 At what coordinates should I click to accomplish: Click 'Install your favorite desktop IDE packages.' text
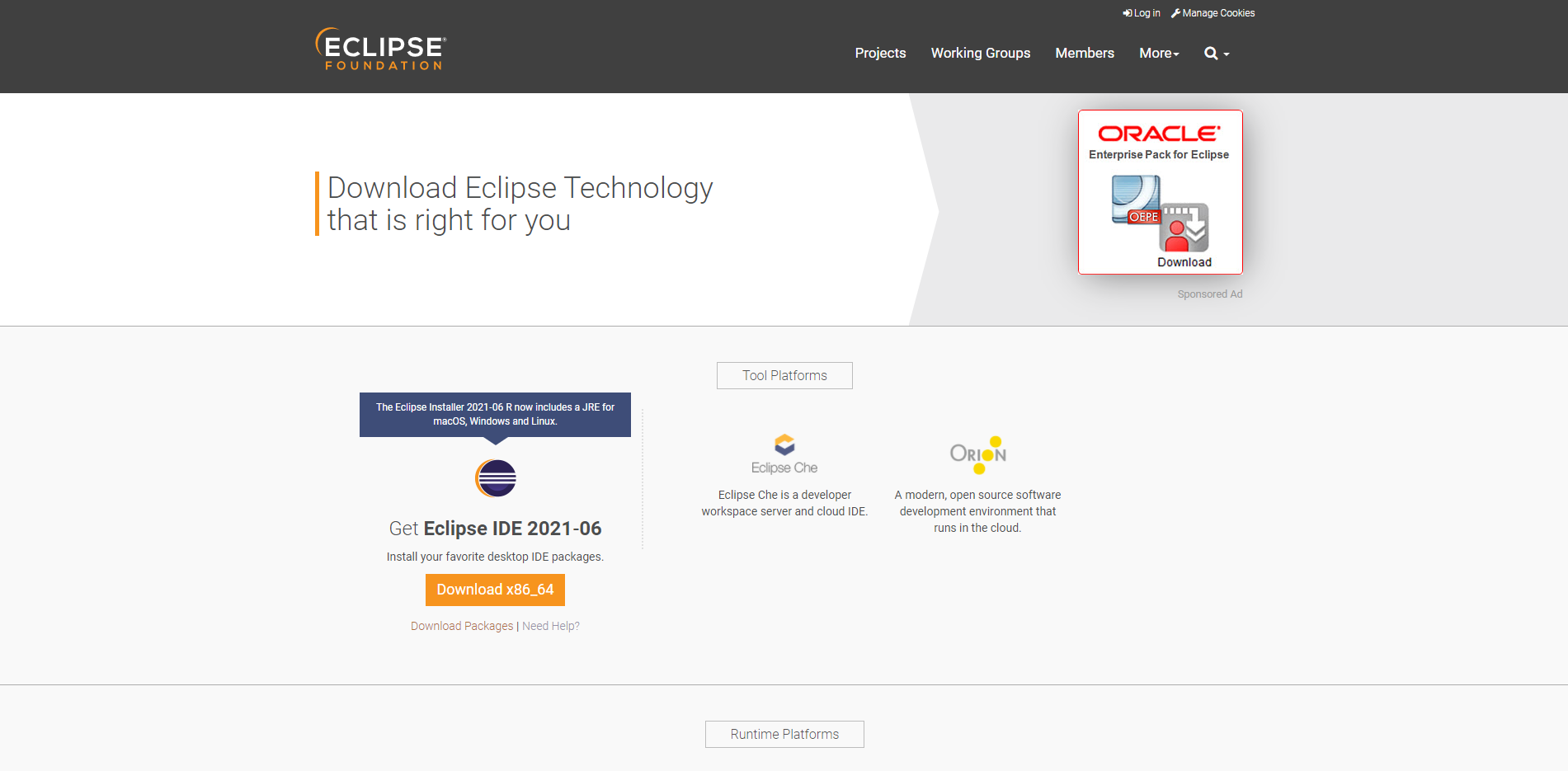click(x=495, y=557)
